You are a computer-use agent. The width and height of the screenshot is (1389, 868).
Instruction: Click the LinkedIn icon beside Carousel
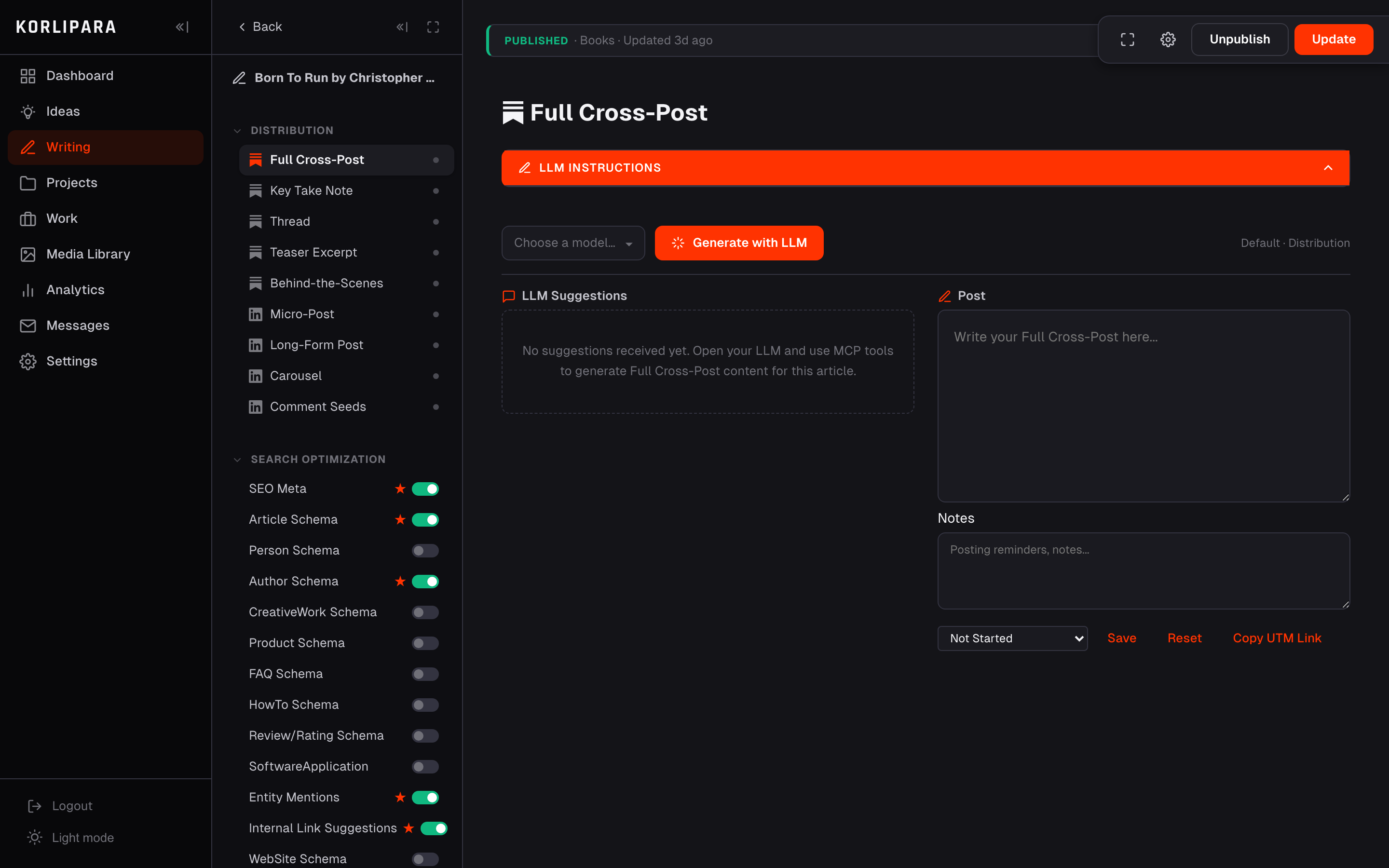(x=256, y=376)
